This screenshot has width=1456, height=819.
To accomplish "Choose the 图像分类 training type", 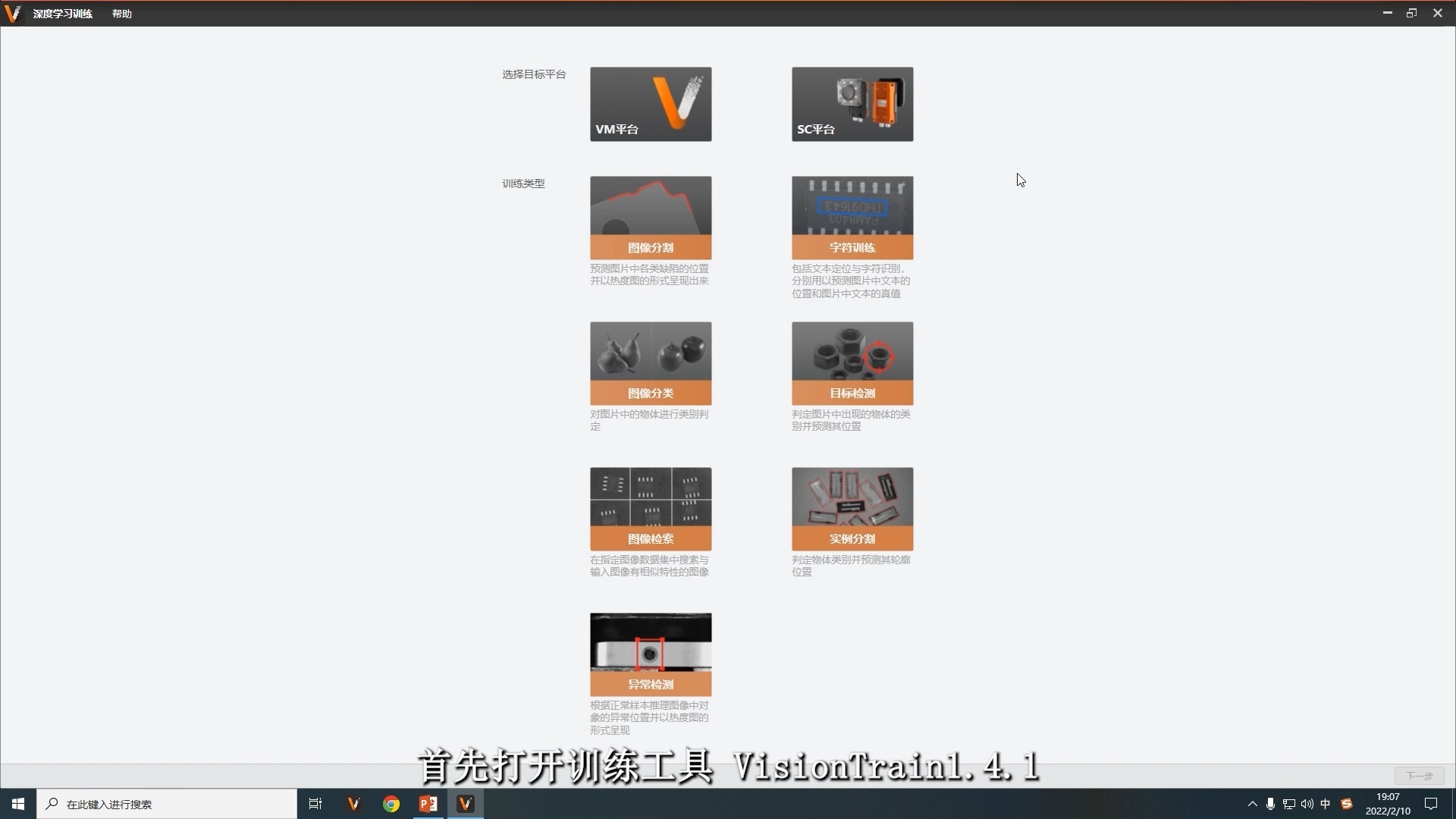I will pos(651,363).
